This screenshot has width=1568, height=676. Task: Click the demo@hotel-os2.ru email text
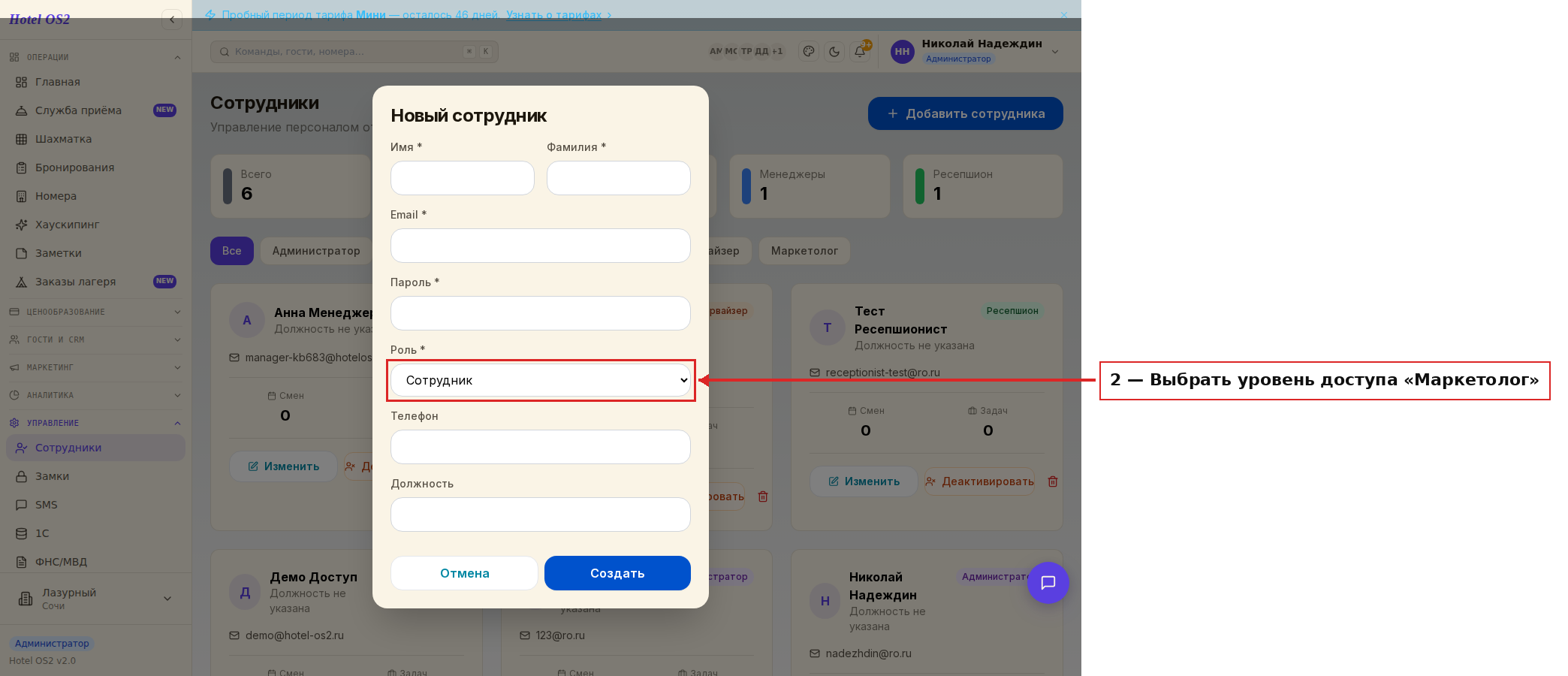click(x=294, y=635)
